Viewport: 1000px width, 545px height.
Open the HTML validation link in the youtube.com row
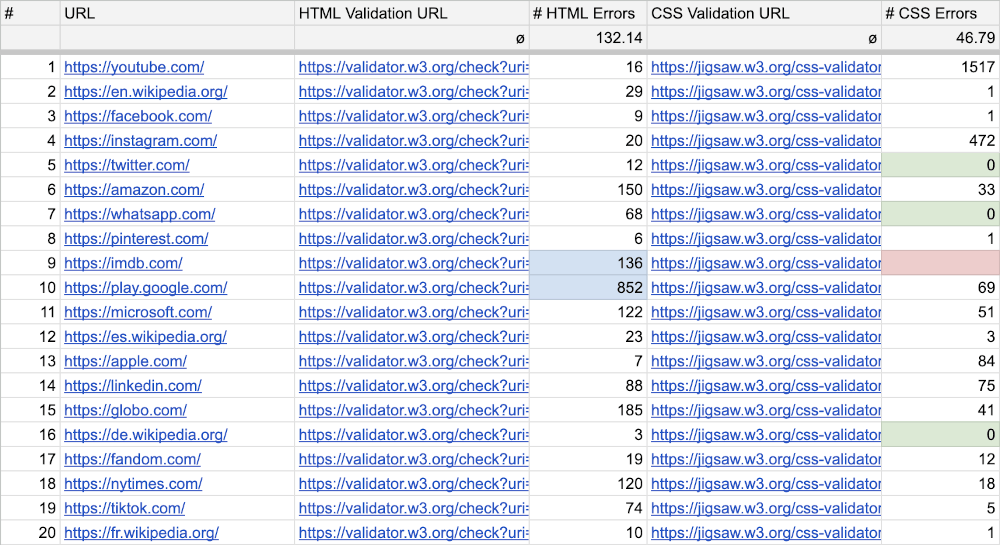413,67
